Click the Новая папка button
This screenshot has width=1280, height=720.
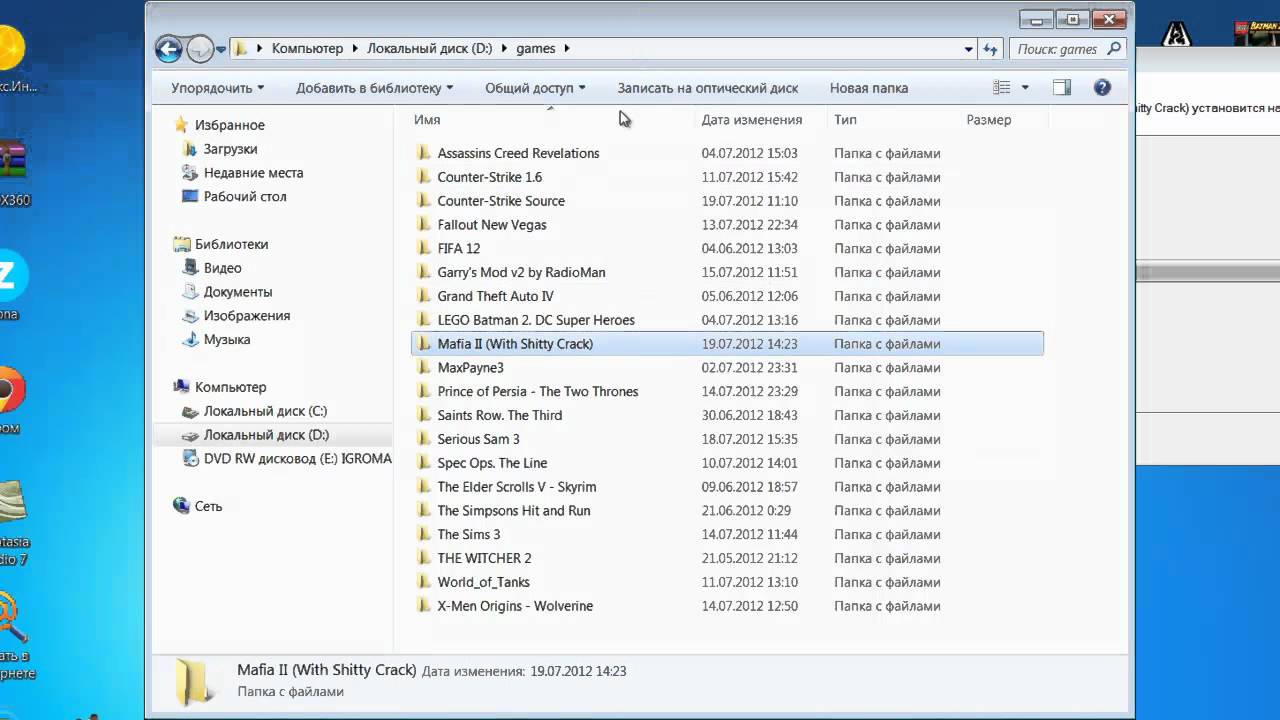(x=869, y=88)
